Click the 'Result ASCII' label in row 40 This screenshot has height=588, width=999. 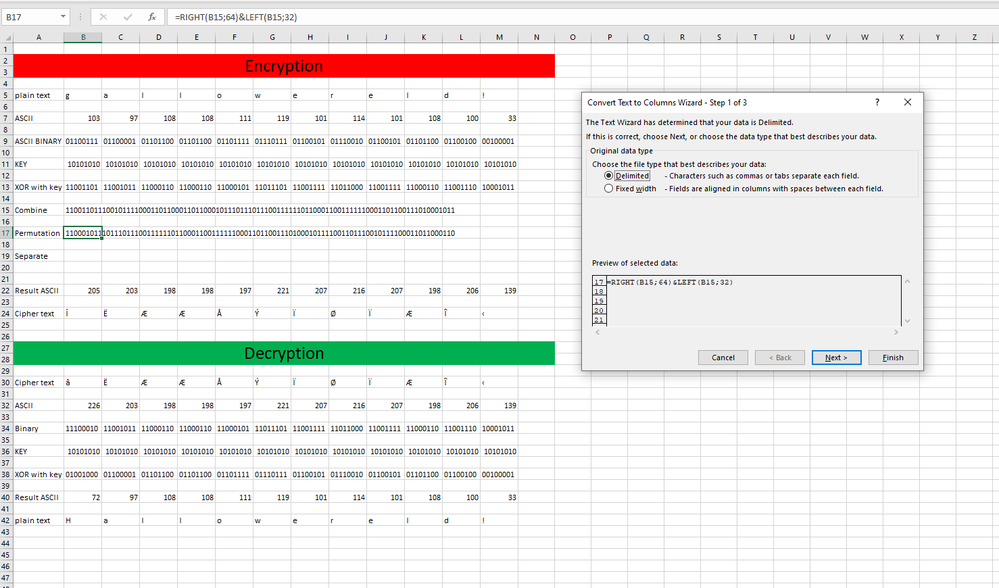point(36,498)
